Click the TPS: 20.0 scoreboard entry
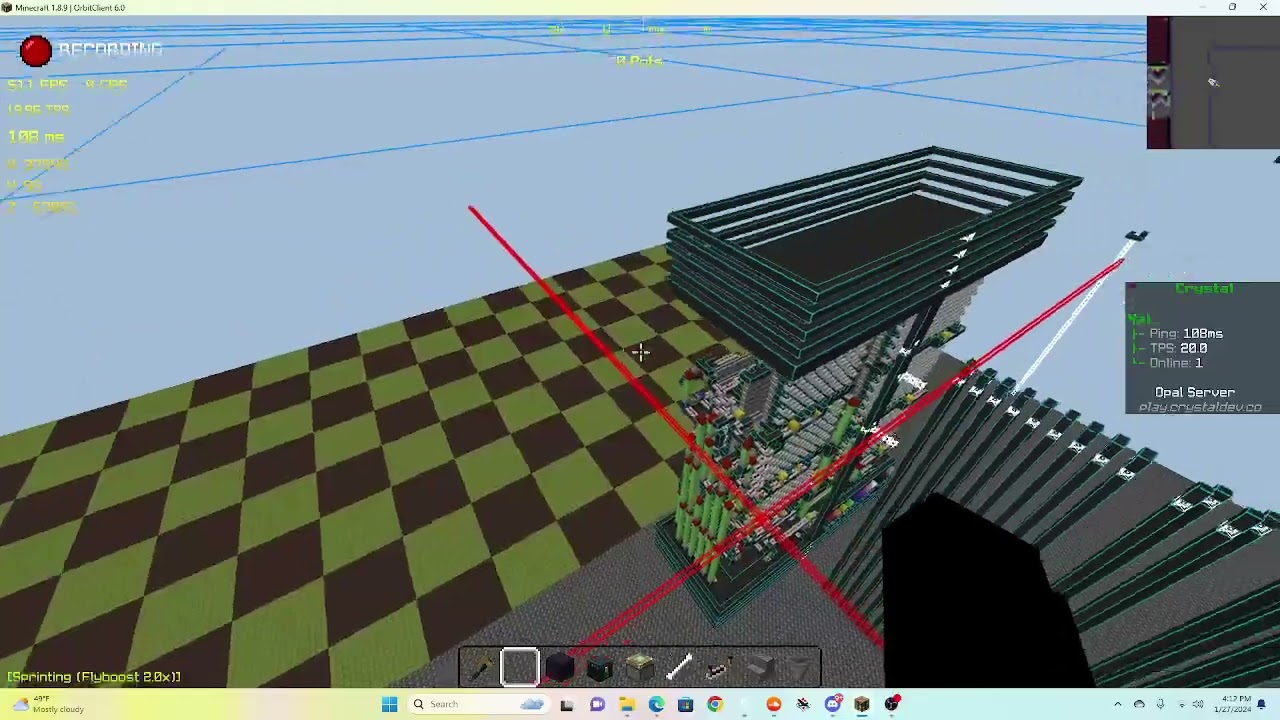Viewport: 1280px width, 720px height. pyautogui.click(x=1178, y=348)
